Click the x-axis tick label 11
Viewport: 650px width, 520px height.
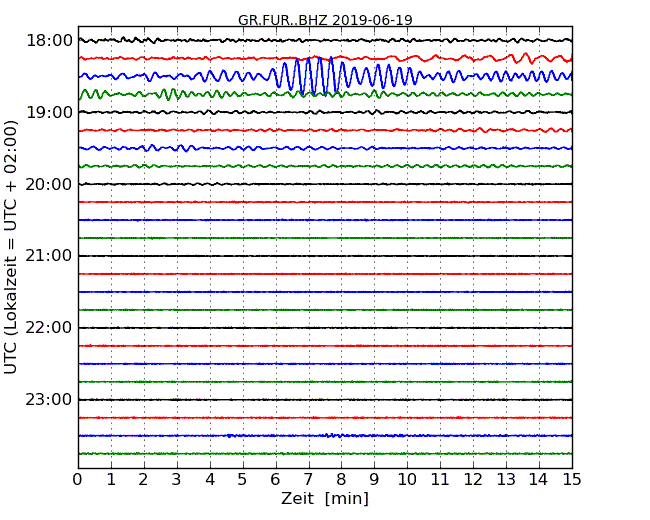coord(440,479)
